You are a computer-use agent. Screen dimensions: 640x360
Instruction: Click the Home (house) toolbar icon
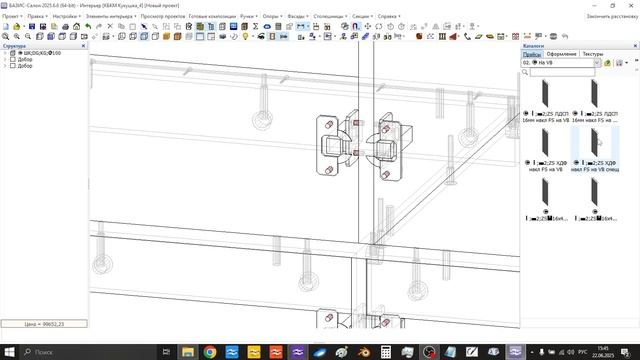[x=76, y=27]
